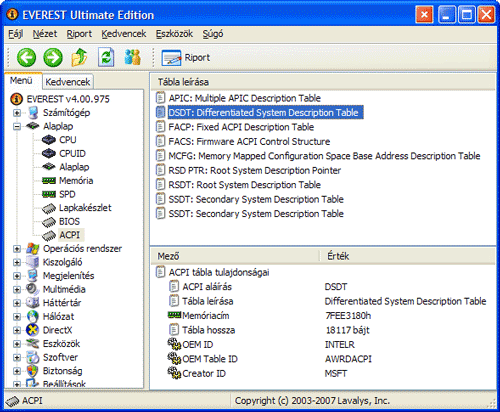Viewport: 500px width, 412px height.
Task: Go forward with the green right arrow
Action: [53, 57]
